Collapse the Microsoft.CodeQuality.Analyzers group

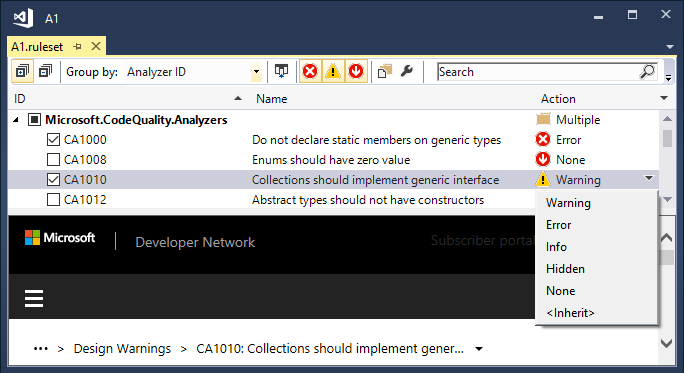point(16,120)
